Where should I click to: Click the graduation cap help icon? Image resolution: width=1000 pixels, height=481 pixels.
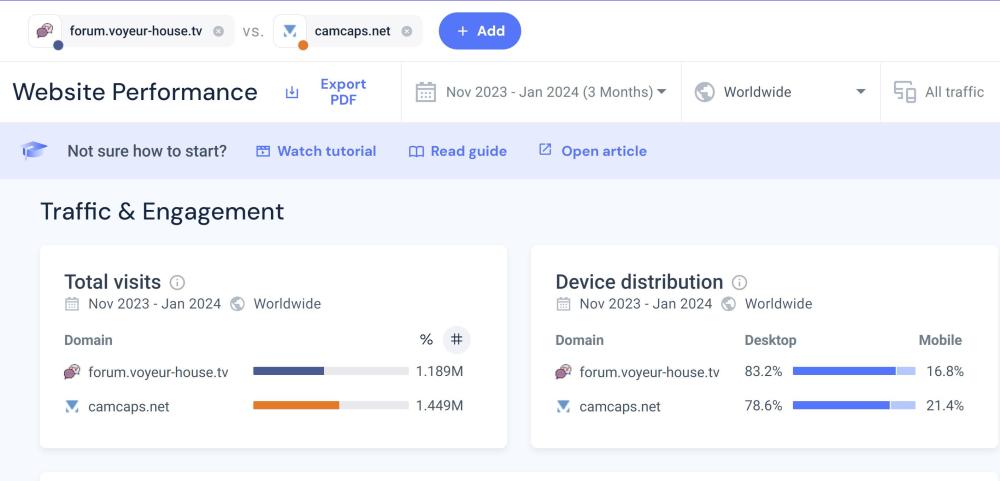pyautogui.click(x=35, y=151)
